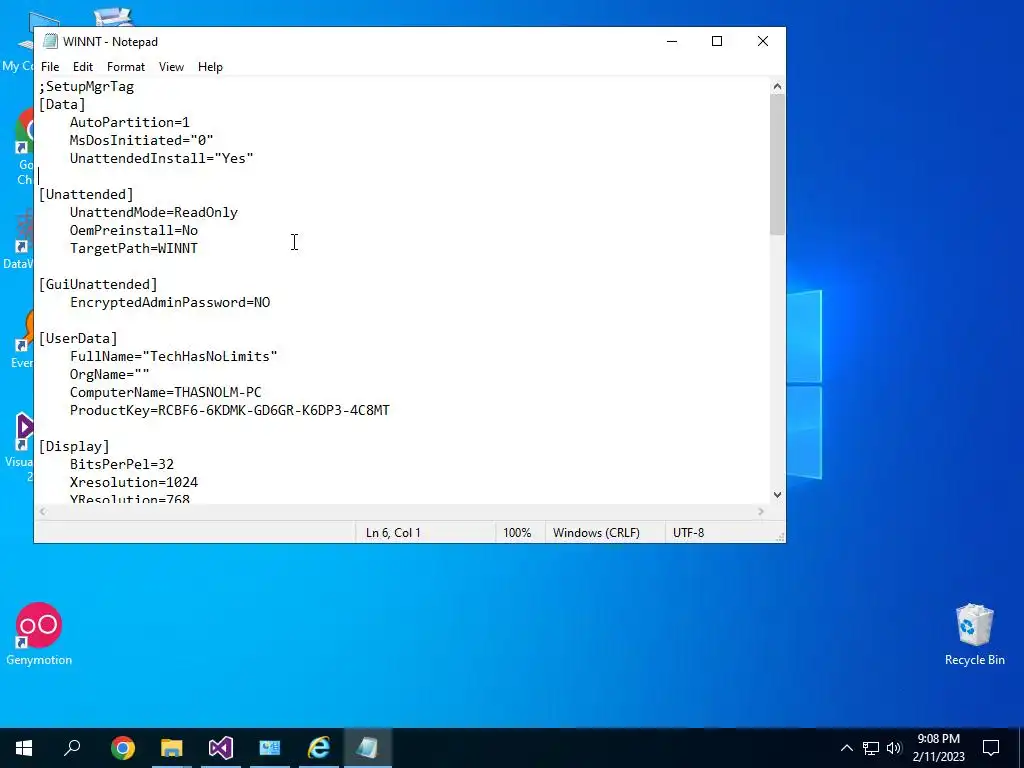The width and height of the screenshot is (1024, 768).
Task: Click the Windows (CRLF) status entry
Action: [x=596, y=533]
